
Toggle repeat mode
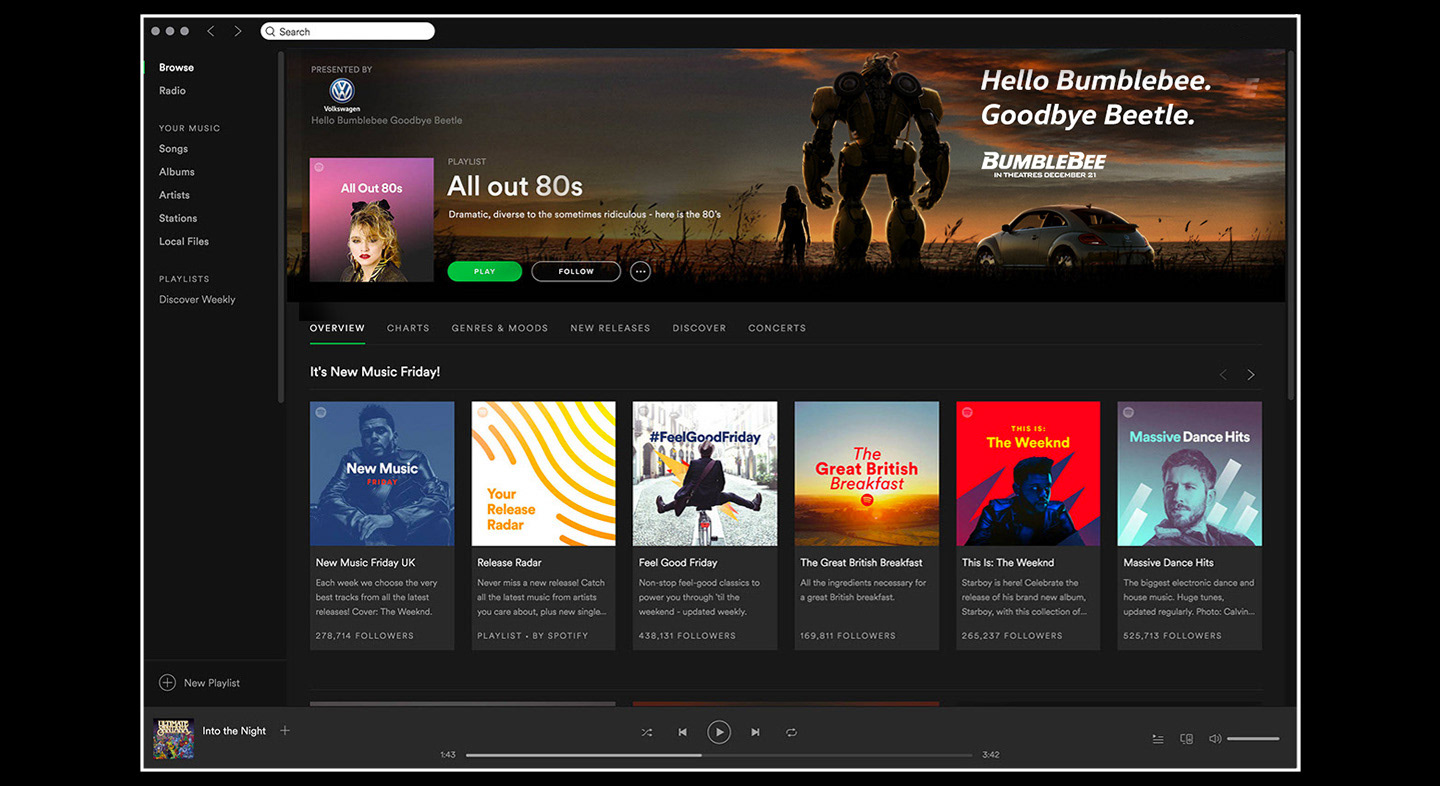[x=791, y=733]
